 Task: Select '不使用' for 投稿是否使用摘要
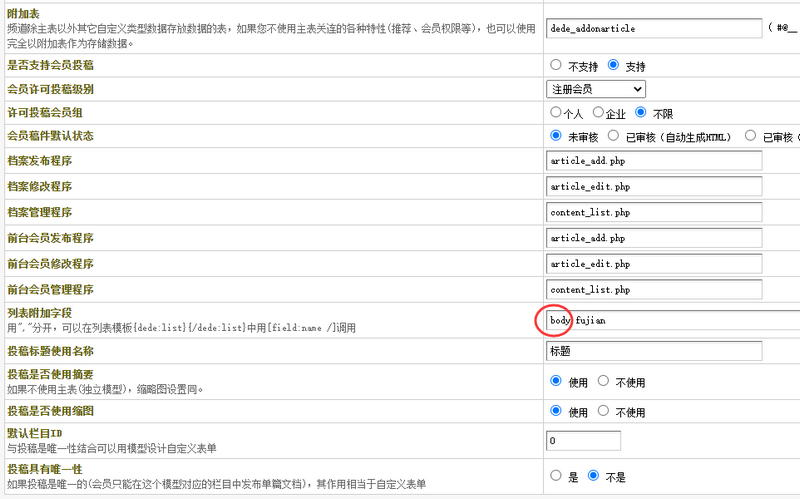[603, 381]
